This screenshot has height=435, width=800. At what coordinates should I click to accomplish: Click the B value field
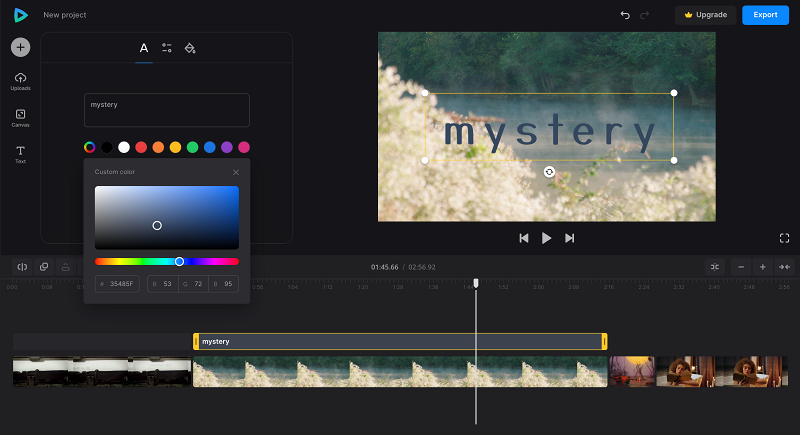(x=223, y=284)
